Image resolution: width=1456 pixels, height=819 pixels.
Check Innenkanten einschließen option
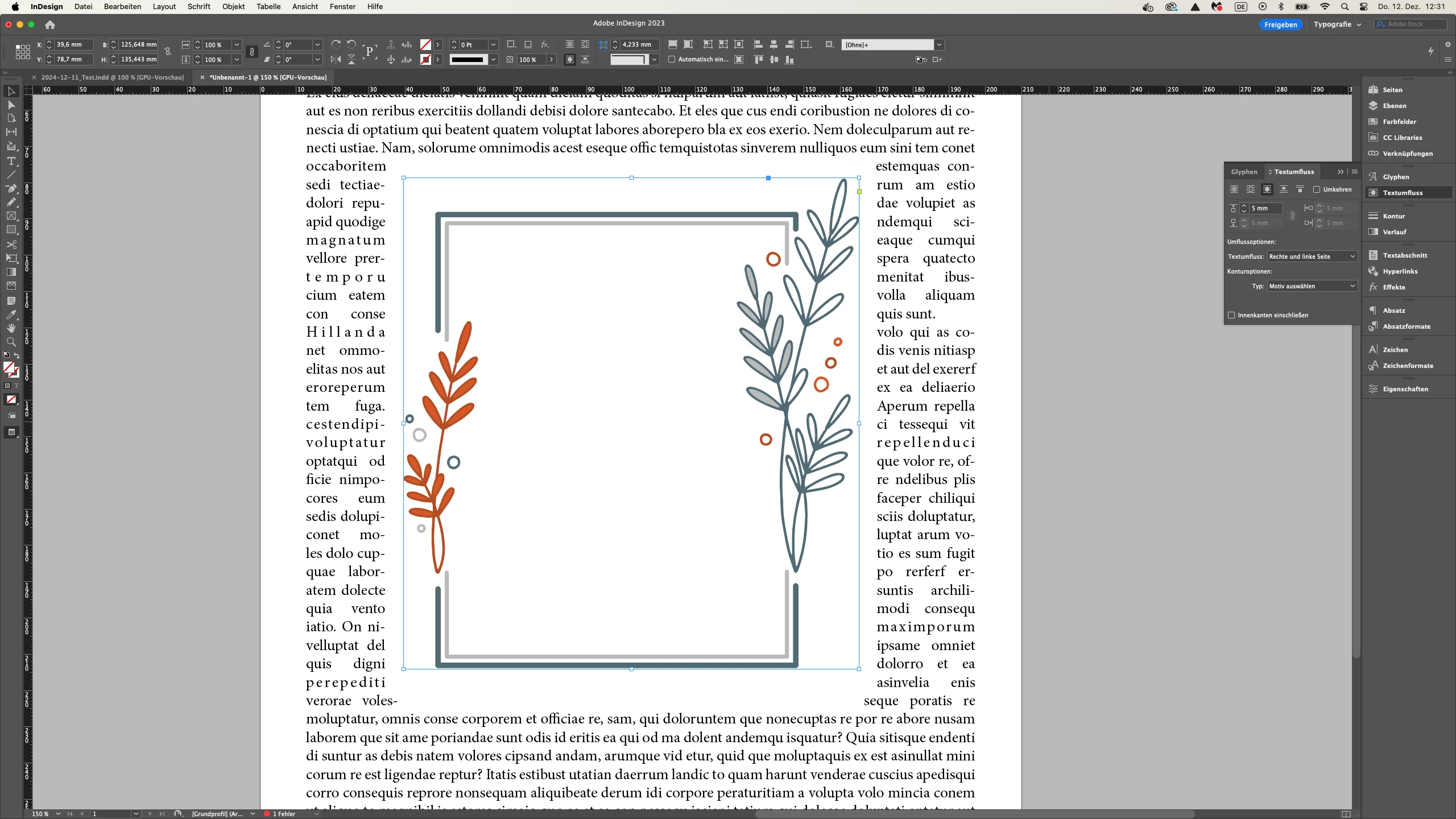point(1231,315)
